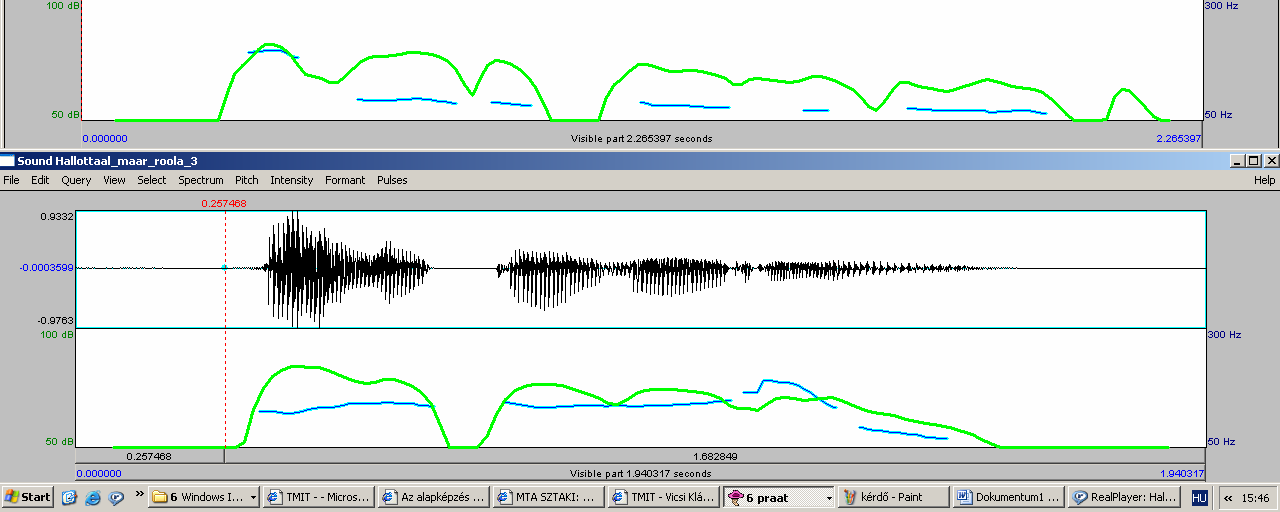
Task: Open the Pitch menu
Action: click(x=246, y=180)
